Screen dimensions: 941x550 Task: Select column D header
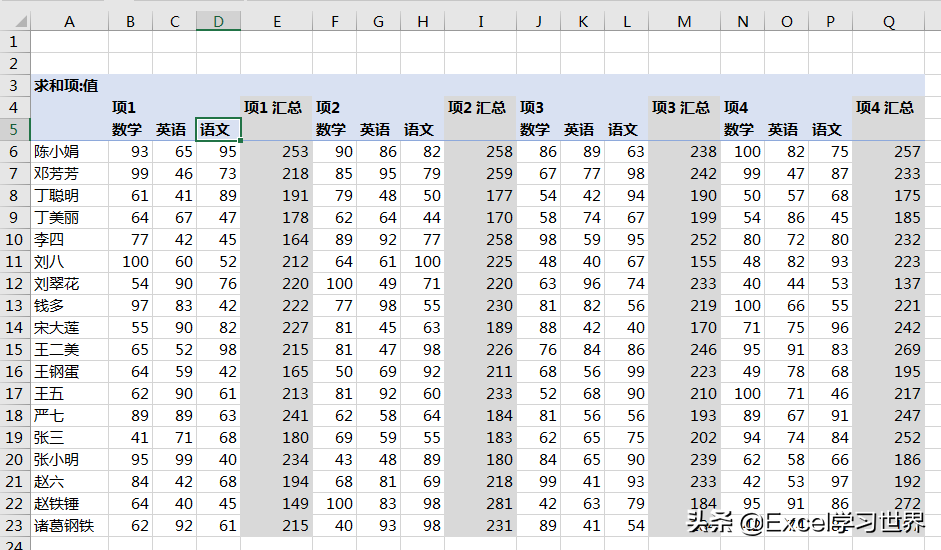click(x=218, y=22)
